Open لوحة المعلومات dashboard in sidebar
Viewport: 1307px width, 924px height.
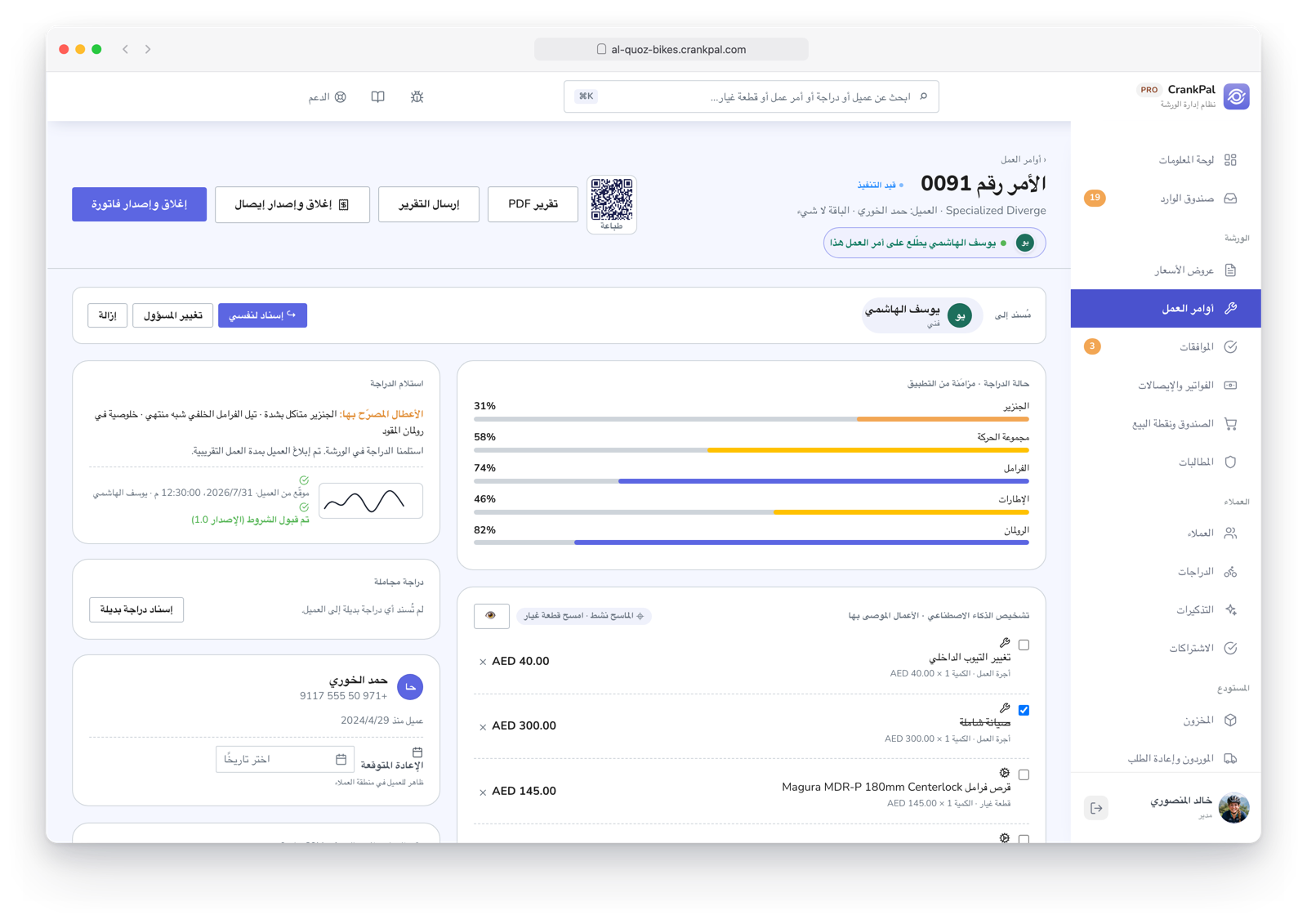[1166, 160]
